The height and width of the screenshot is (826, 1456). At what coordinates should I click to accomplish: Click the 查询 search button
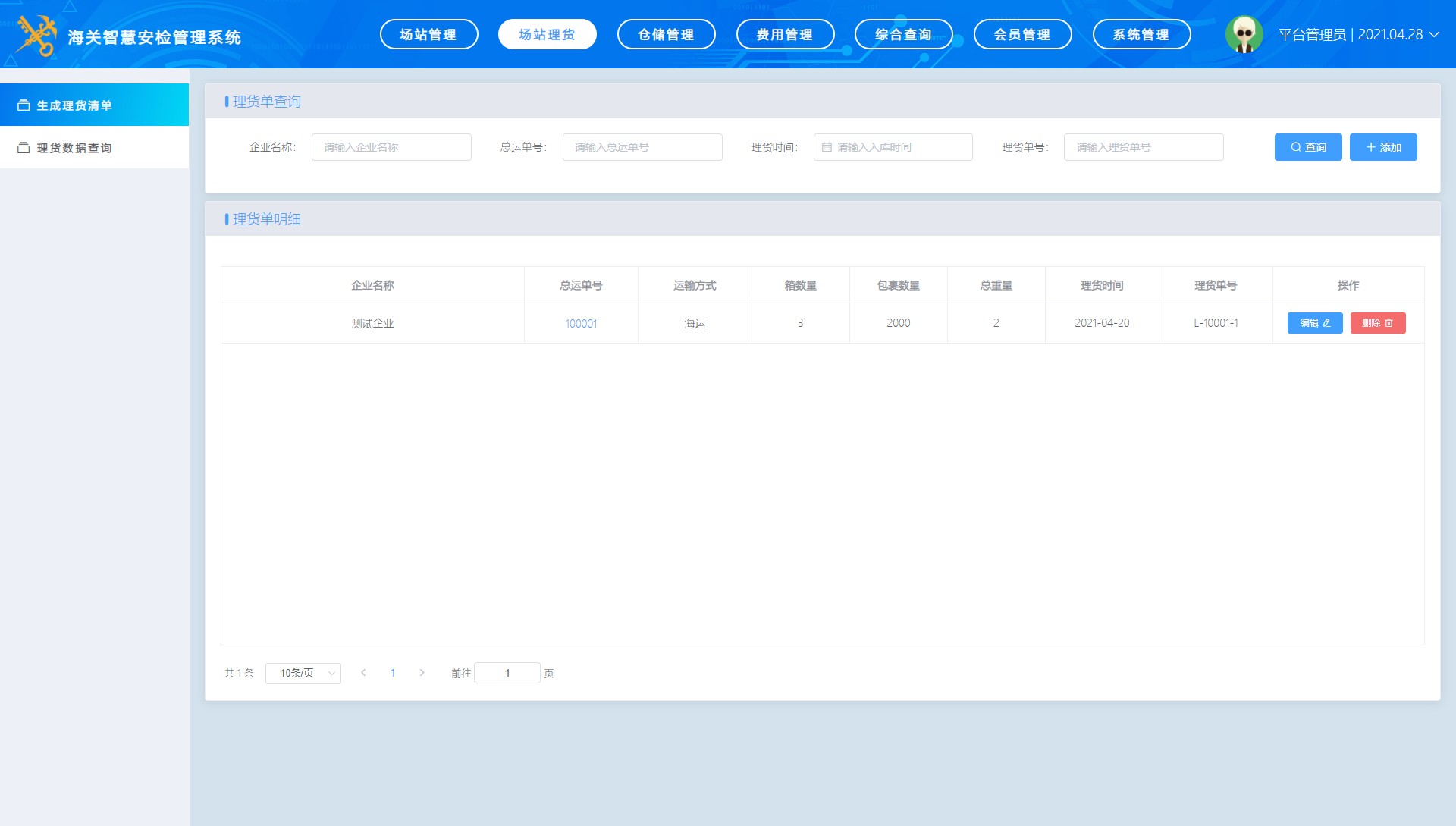(1307, 147)
